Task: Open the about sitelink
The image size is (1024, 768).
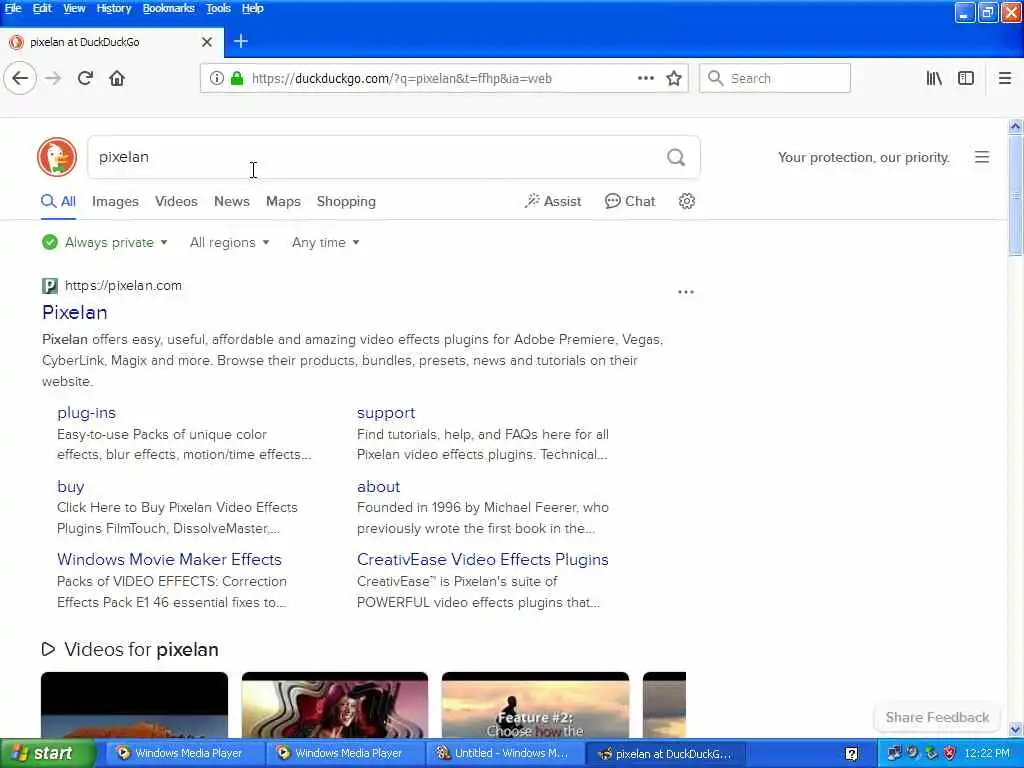Action: 378,487
